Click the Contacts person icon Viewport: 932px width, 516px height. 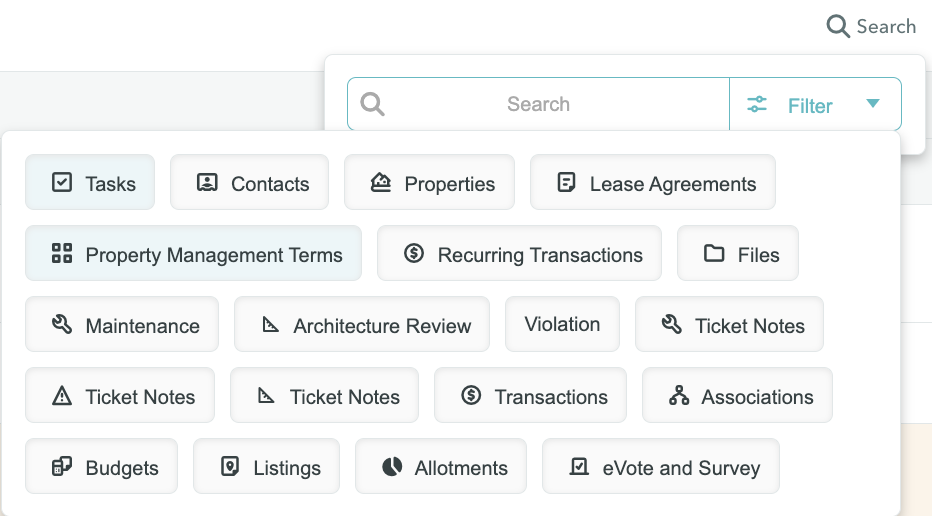pos(207,183)
